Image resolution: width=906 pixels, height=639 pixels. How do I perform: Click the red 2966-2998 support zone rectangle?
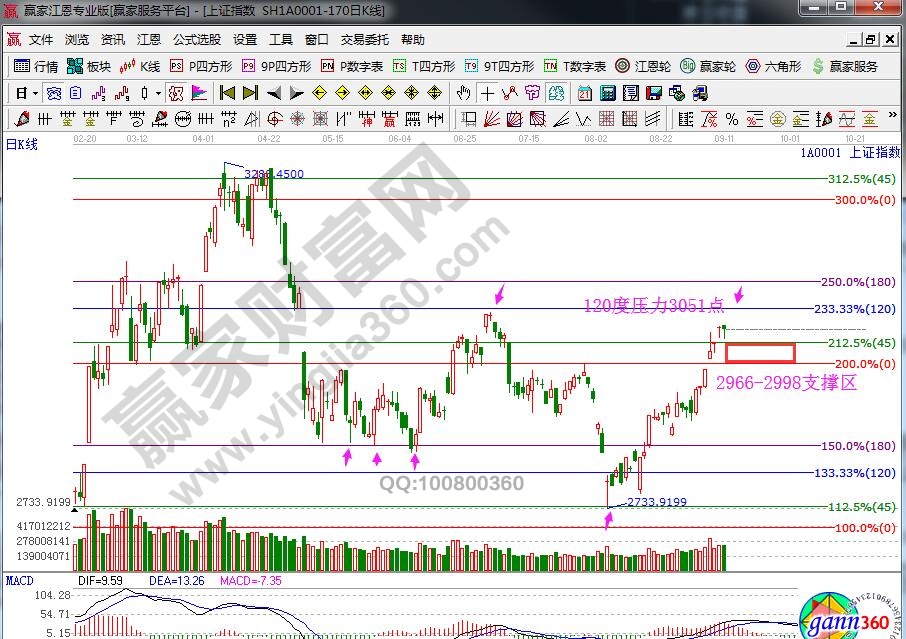(x=760, y=352)
